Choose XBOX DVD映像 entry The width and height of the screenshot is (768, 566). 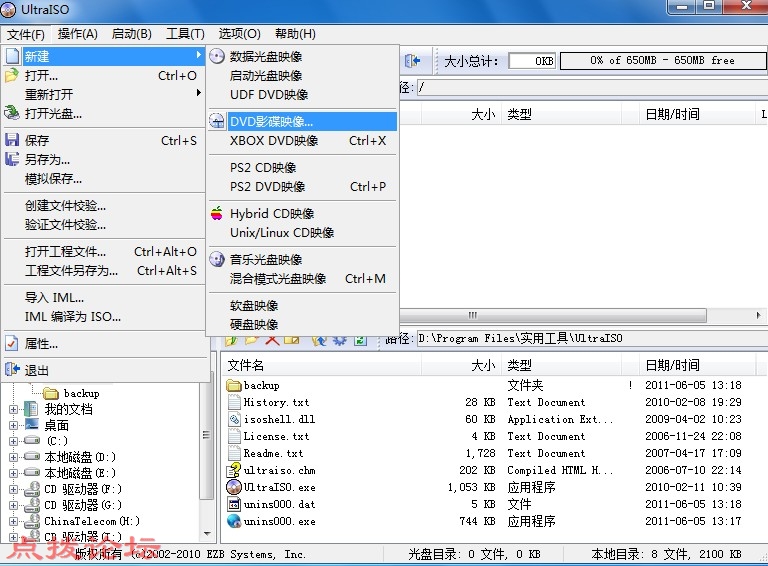[x=303, y=141]
